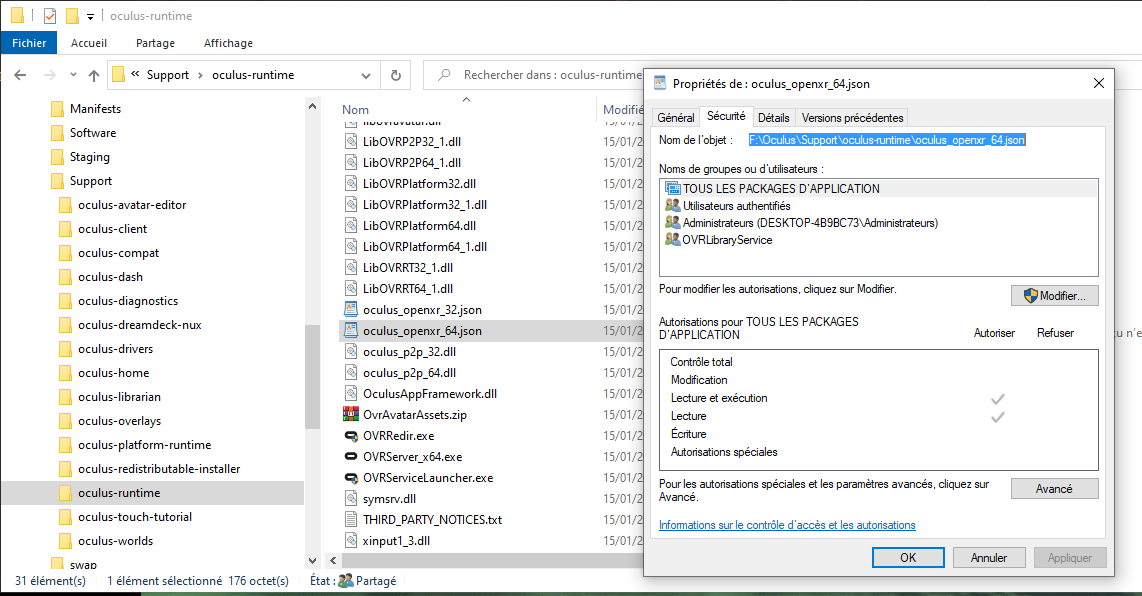This screenshot has width=1142, height=596.
Task: Click the OvrAvatarAssets.zip archive icon
Action: point(351,414)
